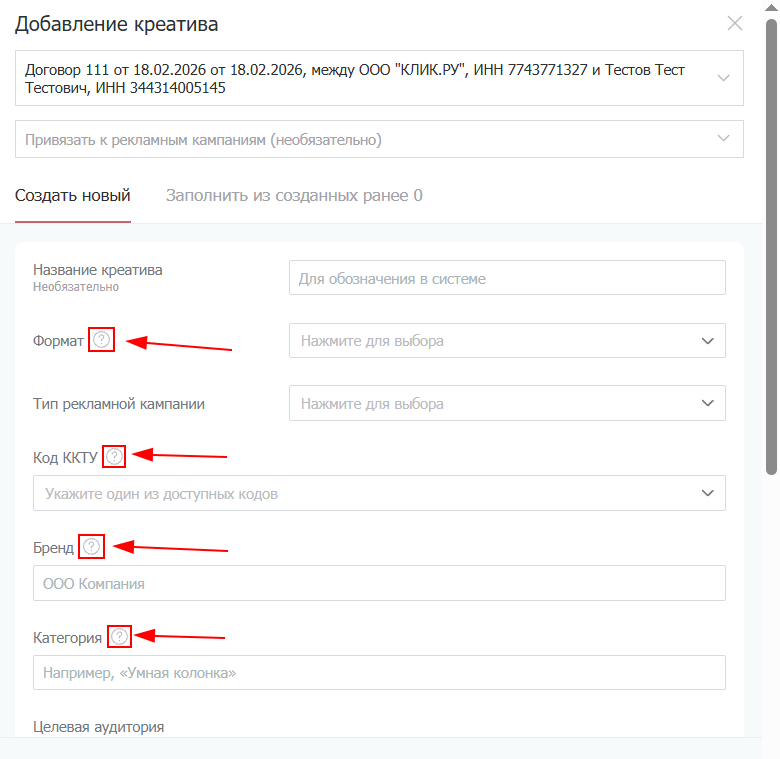Expand the Код ККТУ code list
The width and height of the screenshot is (780, 759).
click(379, 493)
